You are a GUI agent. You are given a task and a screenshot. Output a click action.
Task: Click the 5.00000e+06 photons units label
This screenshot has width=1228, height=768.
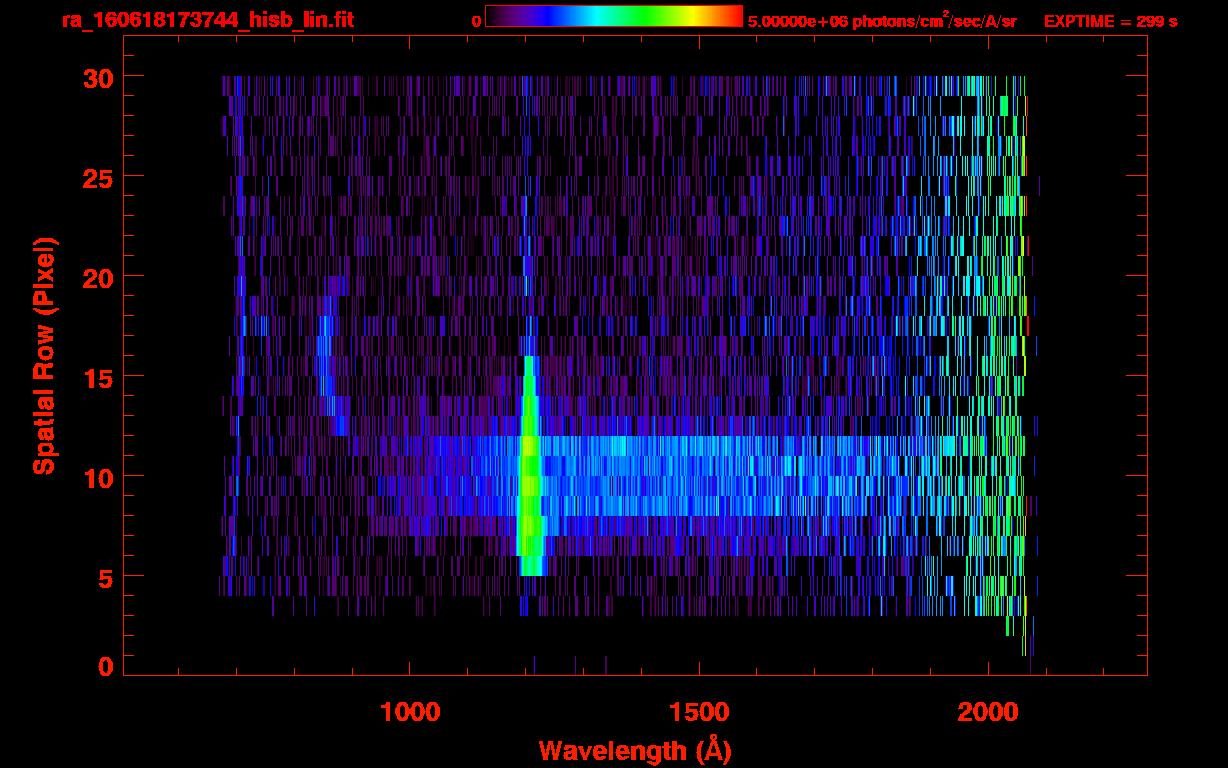881,21
